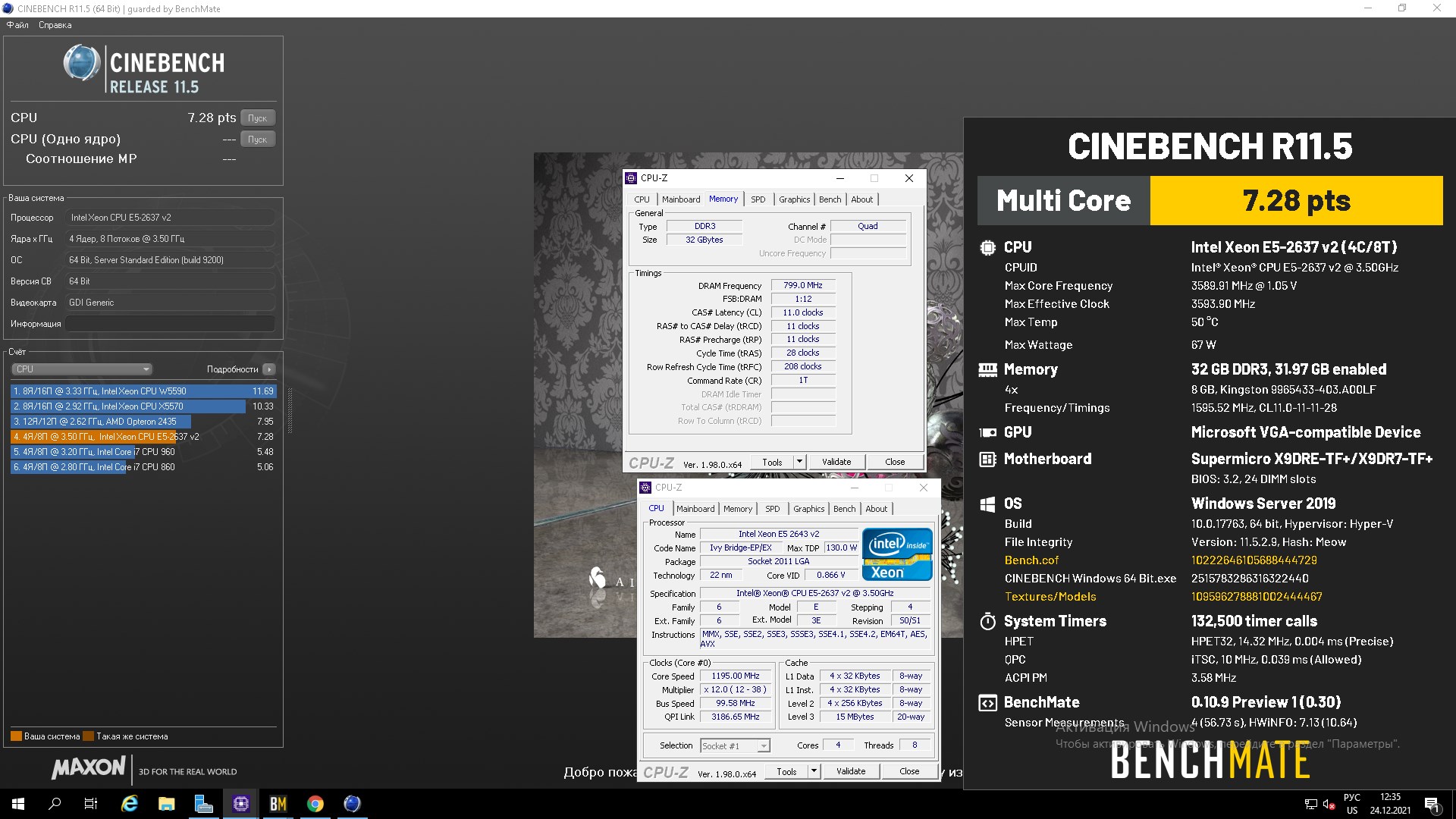Click BenchMate System Timers clock icon
Image resolution: width=1456 pixels, height=819 pixels.
[x=987, y=622]
